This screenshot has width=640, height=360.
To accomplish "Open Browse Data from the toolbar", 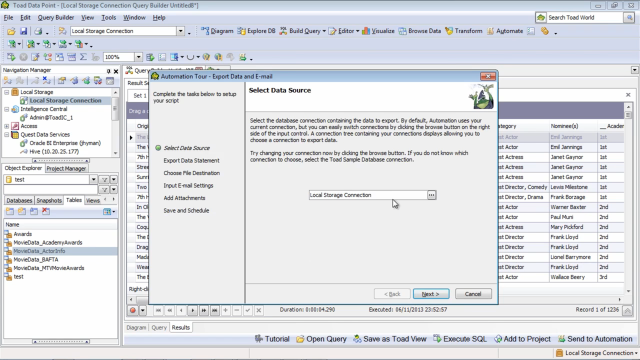I will click(x=420, y=31).
